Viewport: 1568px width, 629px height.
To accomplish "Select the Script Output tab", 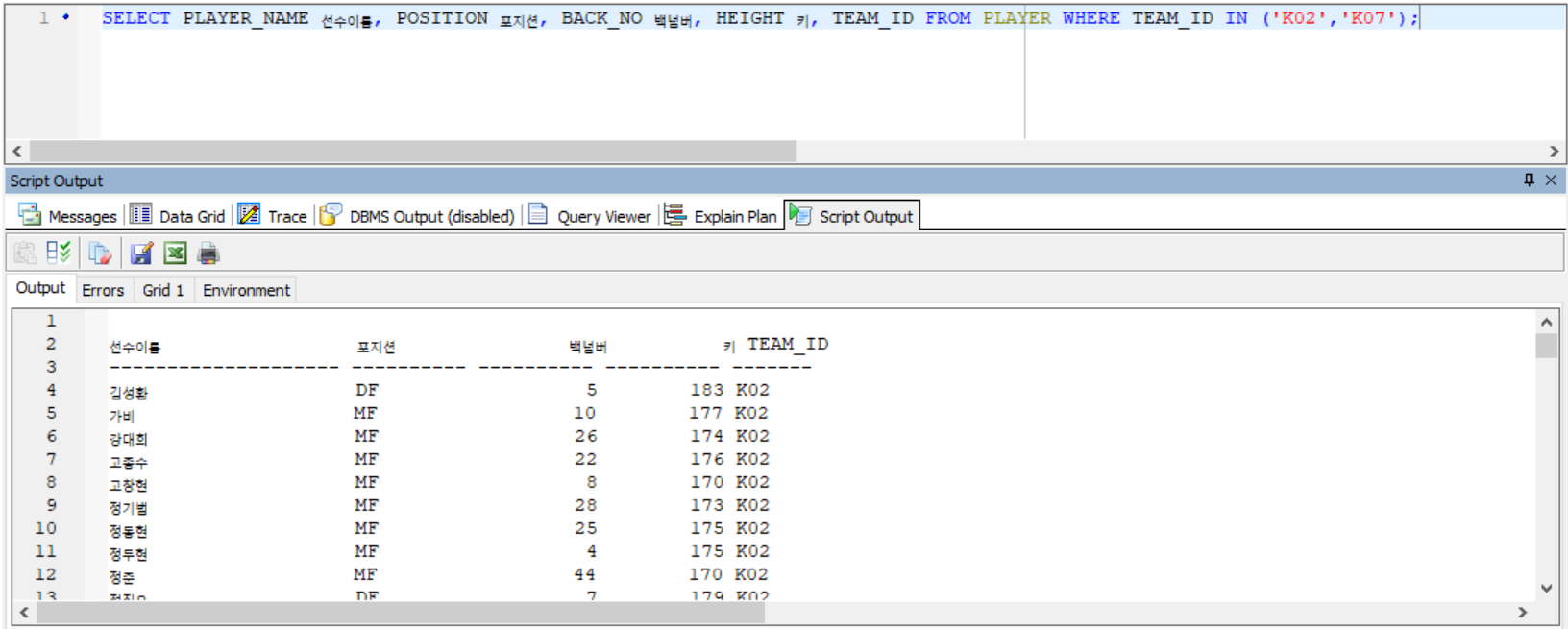I will (852, 216).
